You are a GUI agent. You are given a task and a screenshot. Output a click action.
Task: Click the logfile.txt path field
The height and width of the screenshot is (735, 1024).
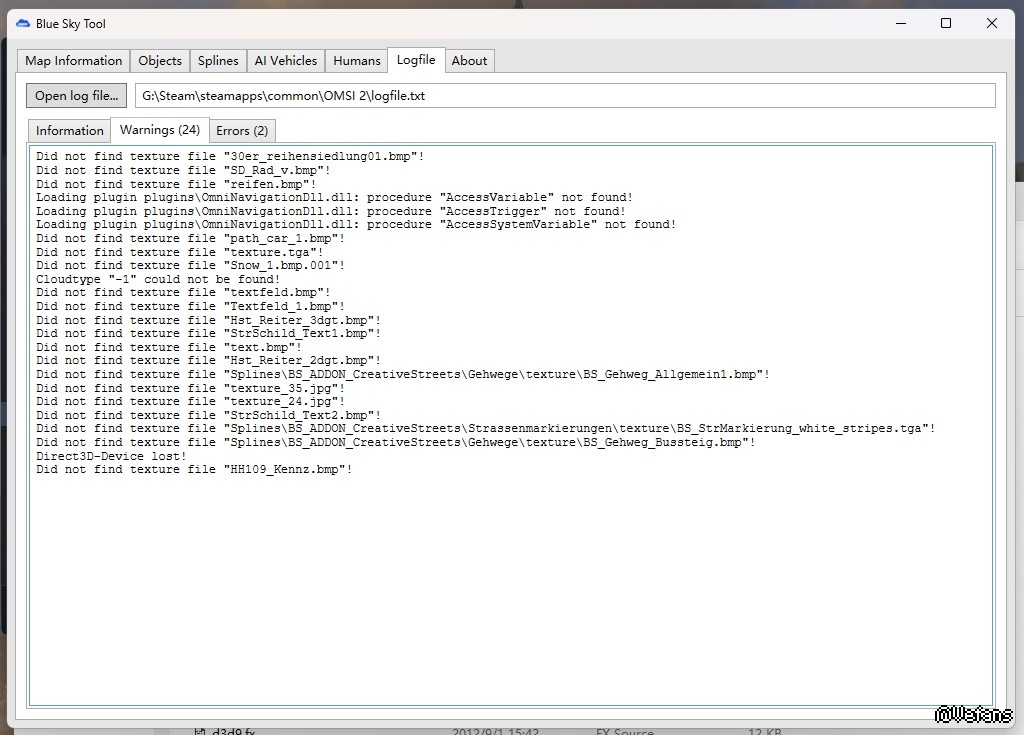(x=565, y=96)
